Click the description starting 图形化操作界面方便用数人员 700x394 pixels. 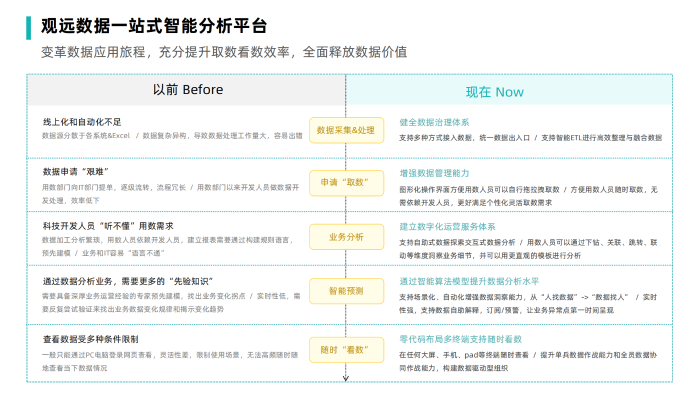[x=528, y=196]
